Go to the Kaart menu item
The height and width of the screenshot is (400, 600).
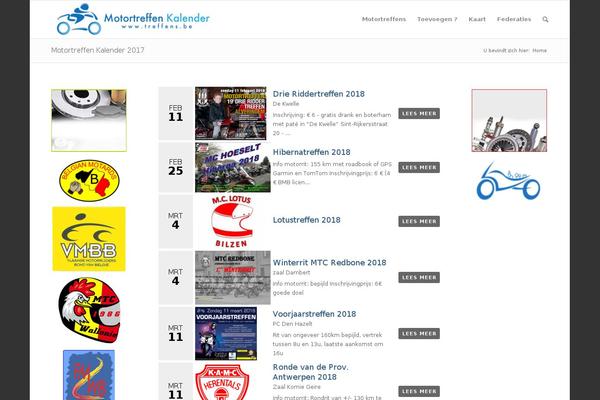(x=477, y=19)
